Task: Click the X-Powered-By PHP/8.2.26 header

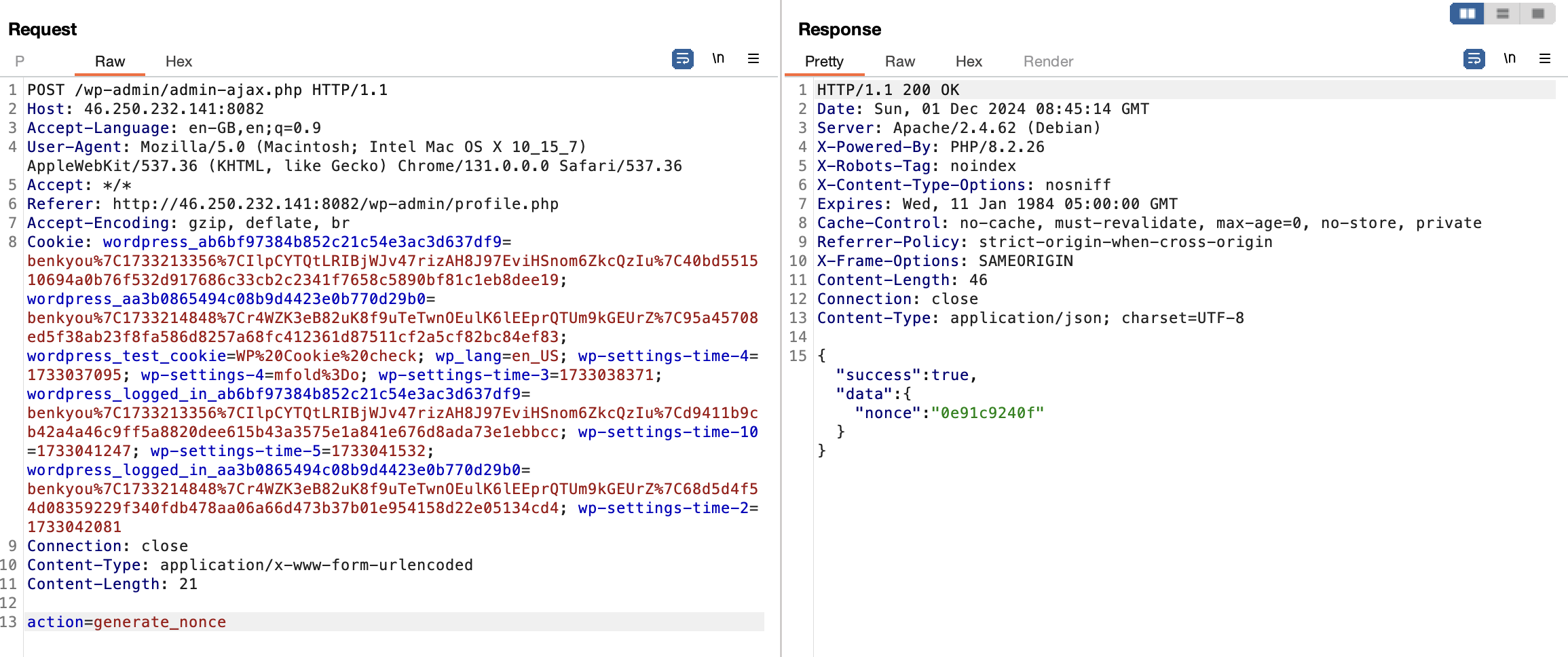Action: [x=931, y=147]
